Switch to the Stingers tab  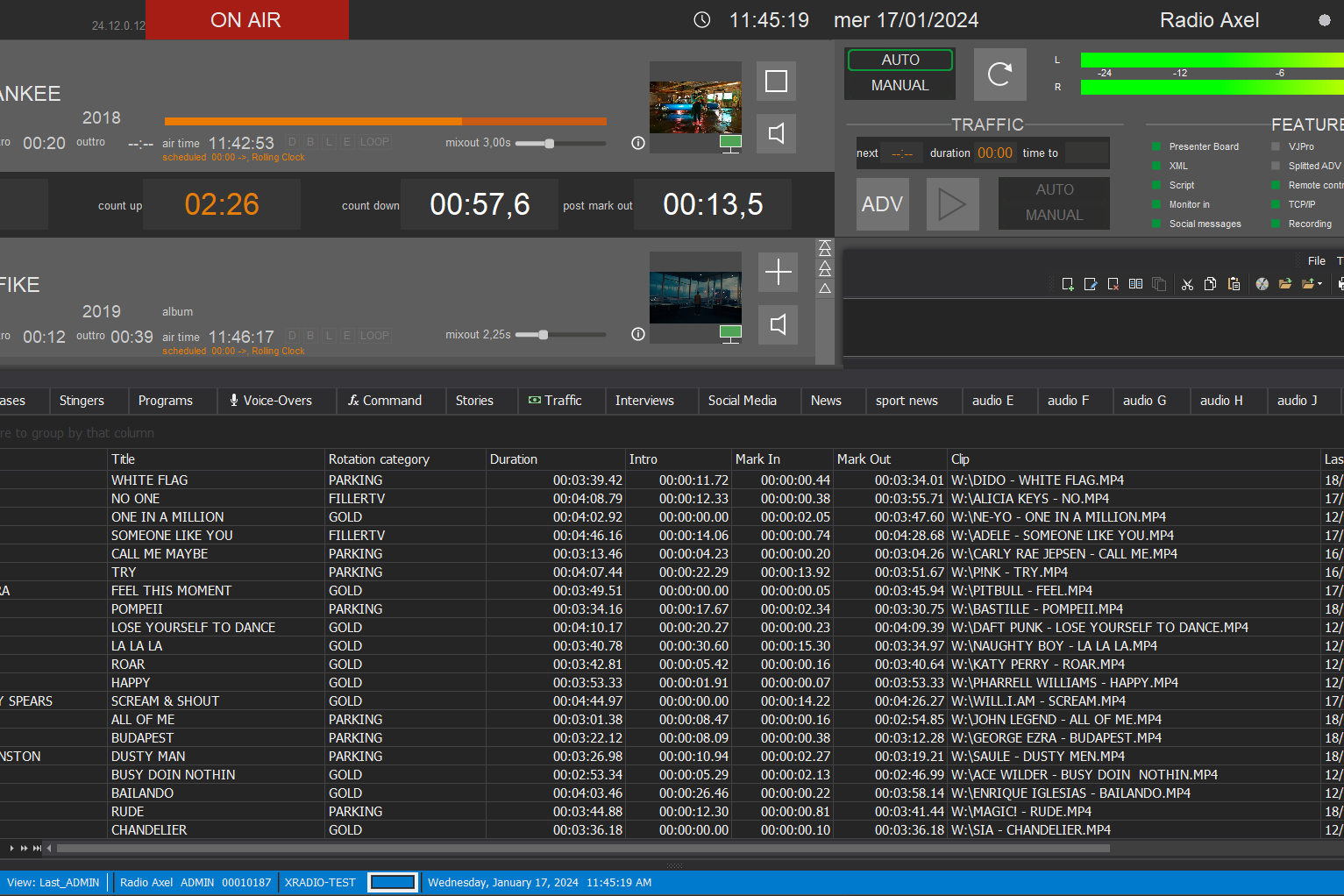point(82,401)
